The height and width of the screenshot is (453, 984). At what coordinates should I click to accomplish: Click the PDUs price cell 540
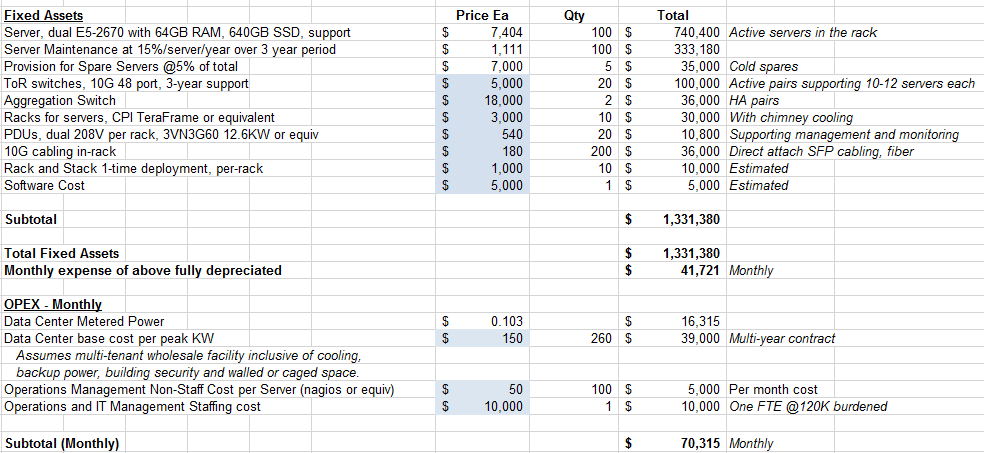click(x=483, y=134)
